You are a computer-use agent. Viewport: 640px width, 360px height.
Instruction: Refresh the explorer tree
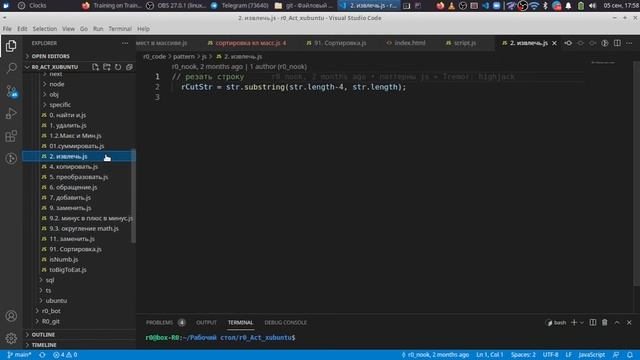pos(118,67)
